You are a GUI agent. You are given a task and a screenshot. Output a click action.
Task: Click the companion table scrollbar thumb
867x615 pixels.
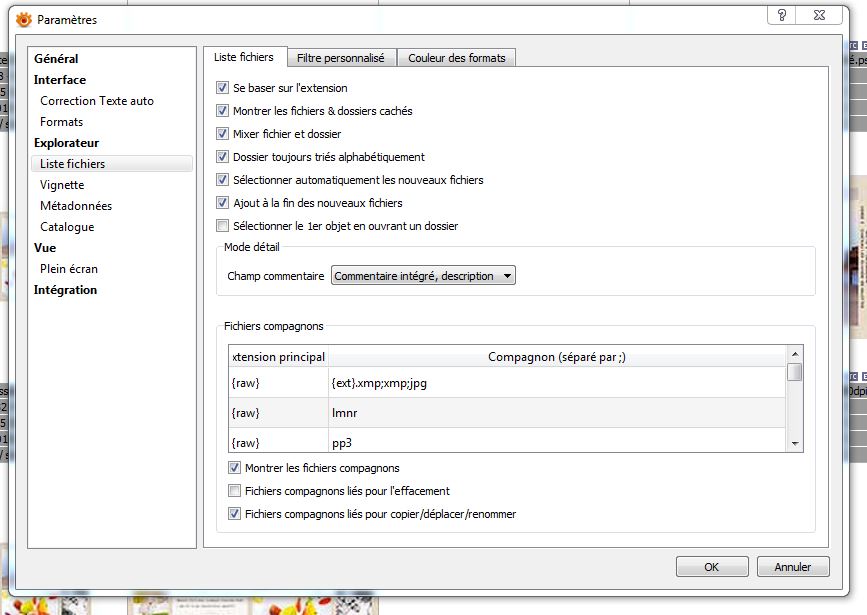[795, 372]
